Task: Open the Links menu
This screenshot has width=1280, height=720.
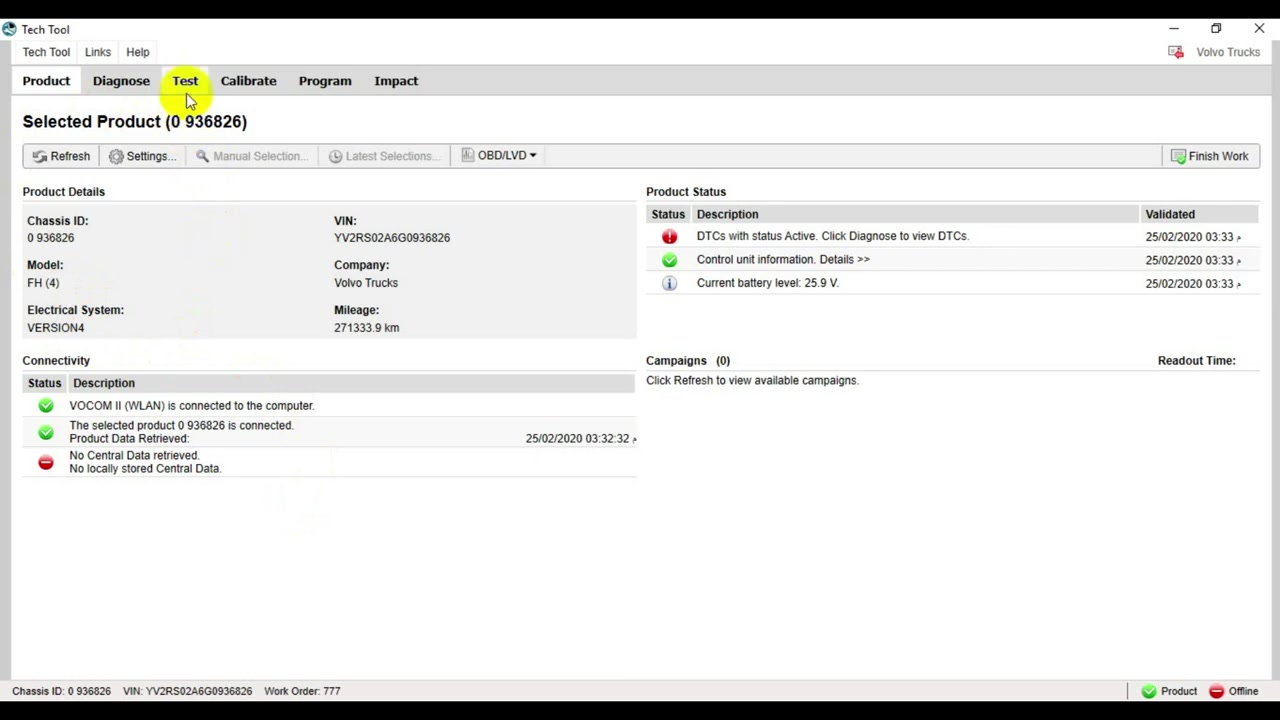Action: (98, 52)
